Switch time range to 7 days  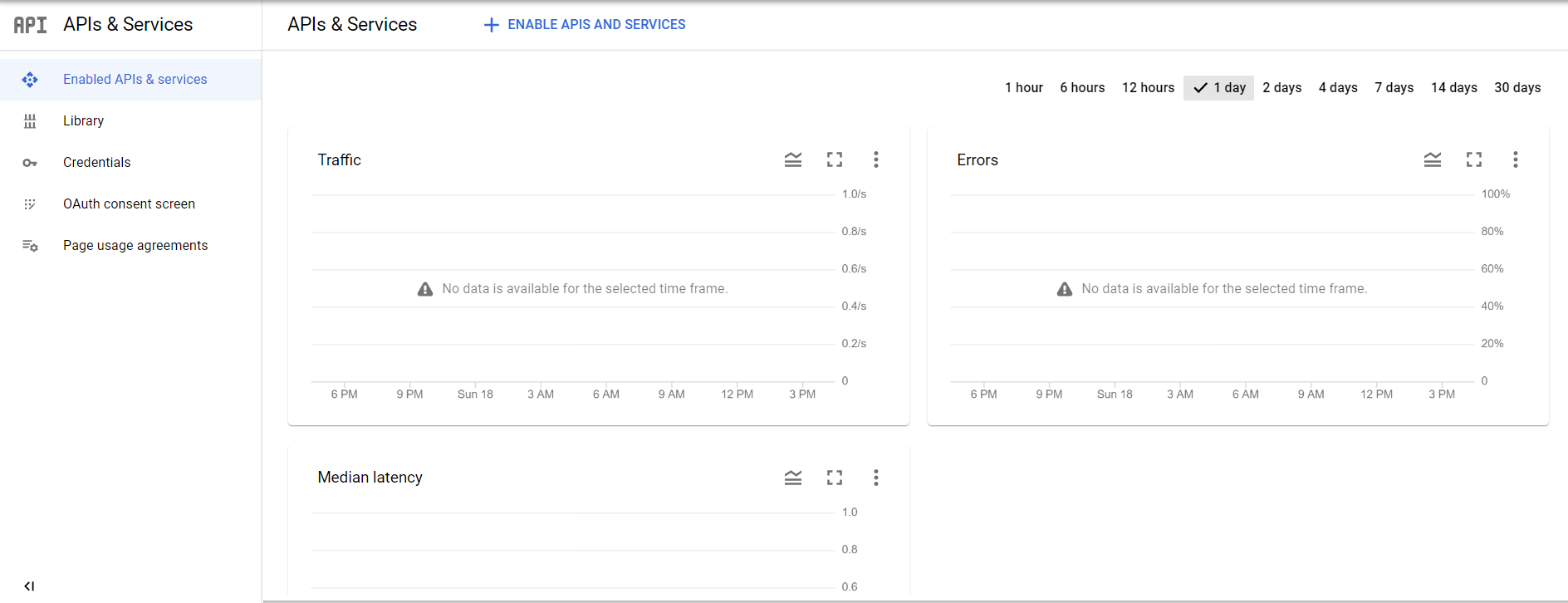coord(1394,88)
